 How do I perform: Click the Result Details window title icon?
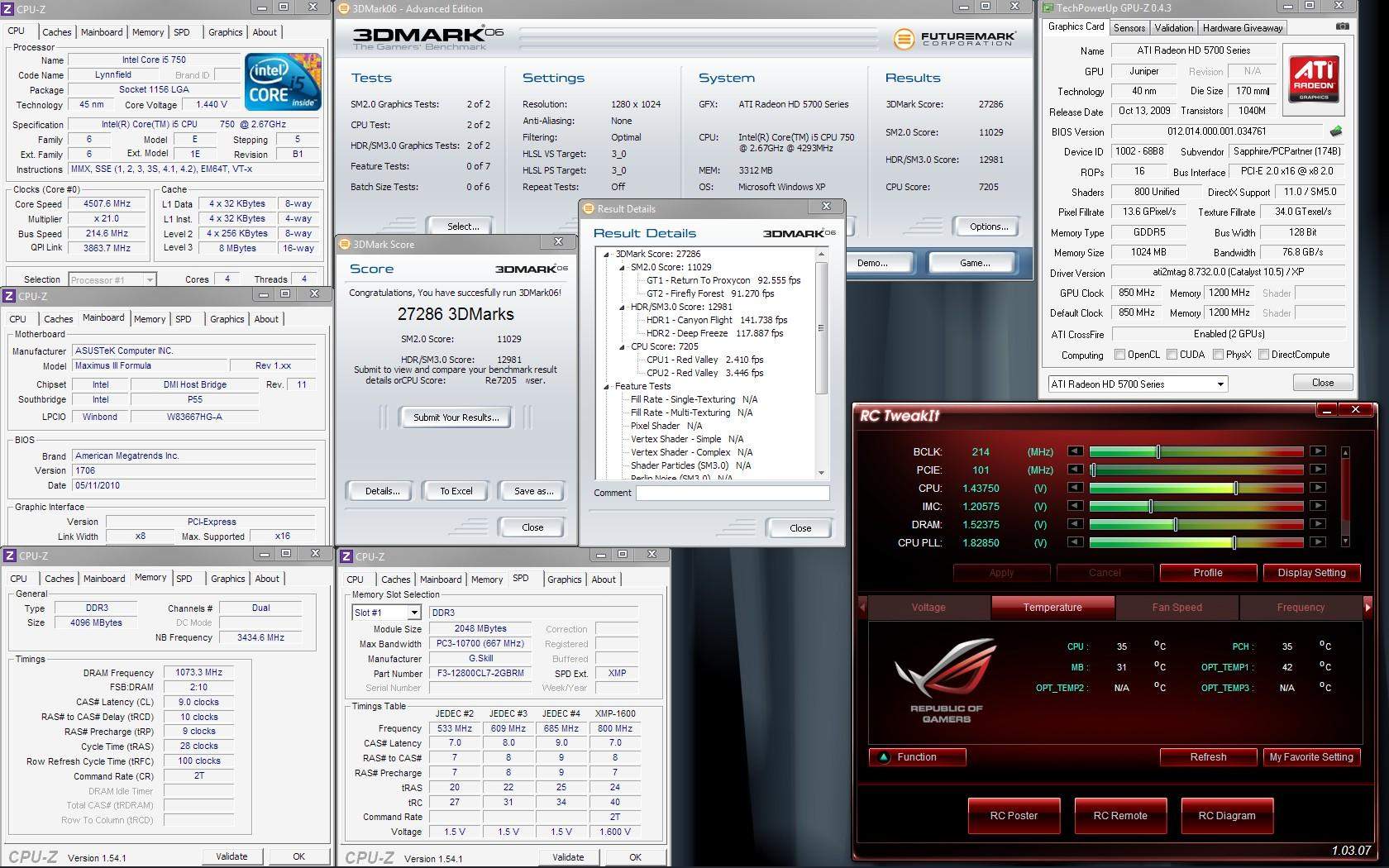(x=589, y=208)
